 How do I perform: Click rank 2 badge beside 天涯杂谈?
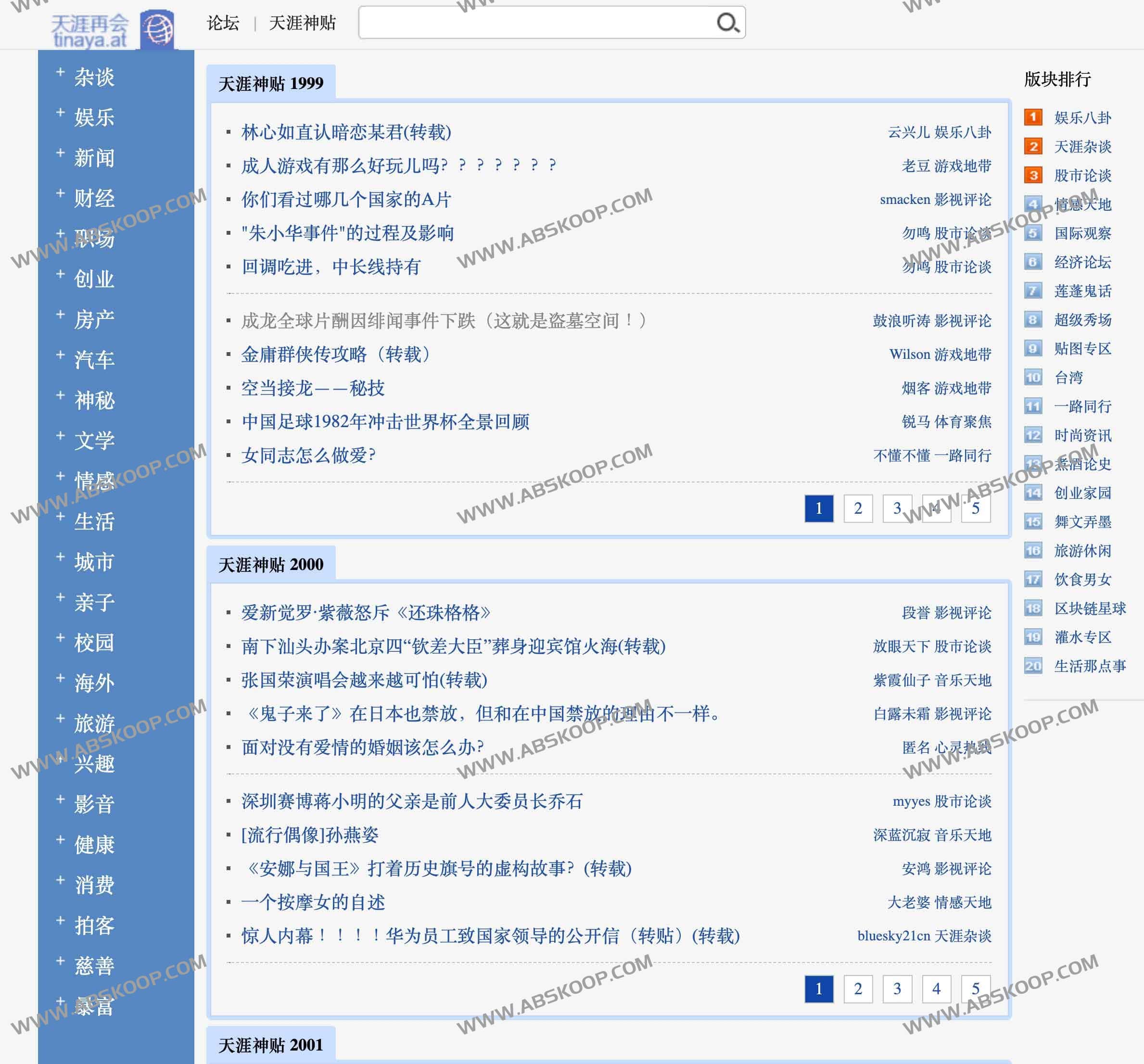(x=1033, y=146)
